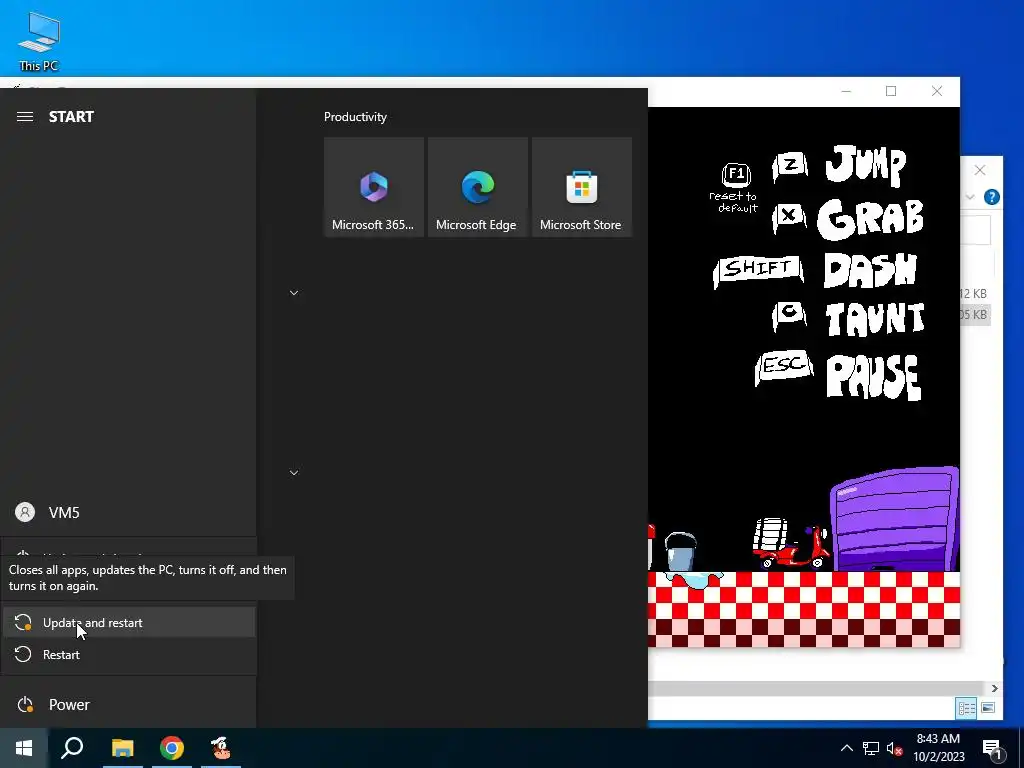Minimize the game window

[846, 91]
